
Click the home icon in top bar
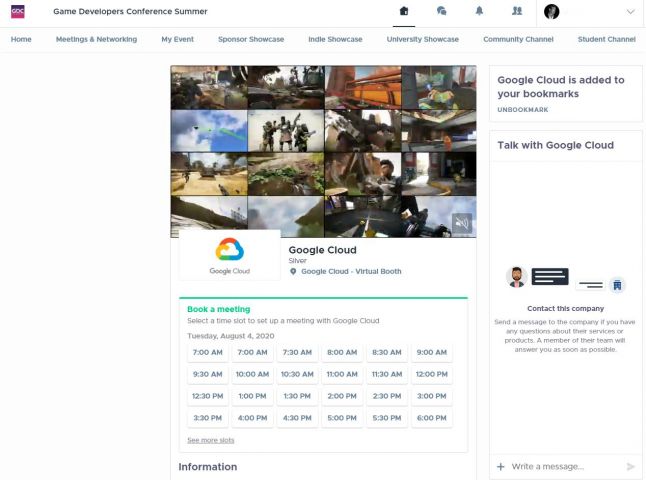pyautogui.click(x=404, y=12)
